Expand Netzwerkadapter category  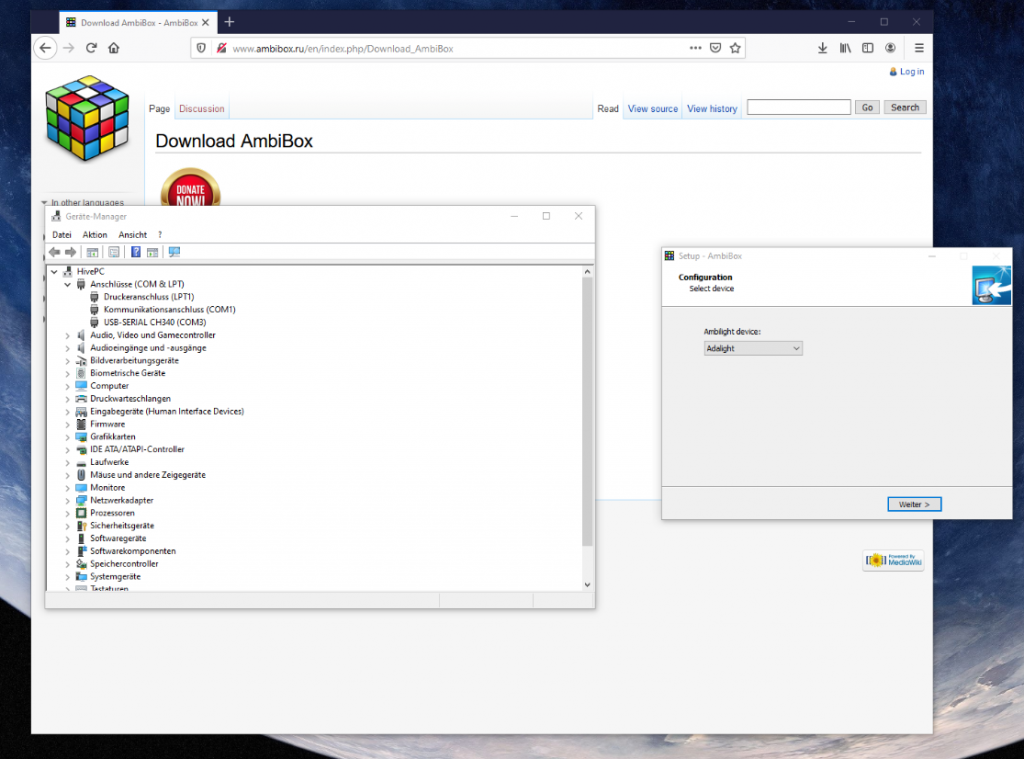67,500
